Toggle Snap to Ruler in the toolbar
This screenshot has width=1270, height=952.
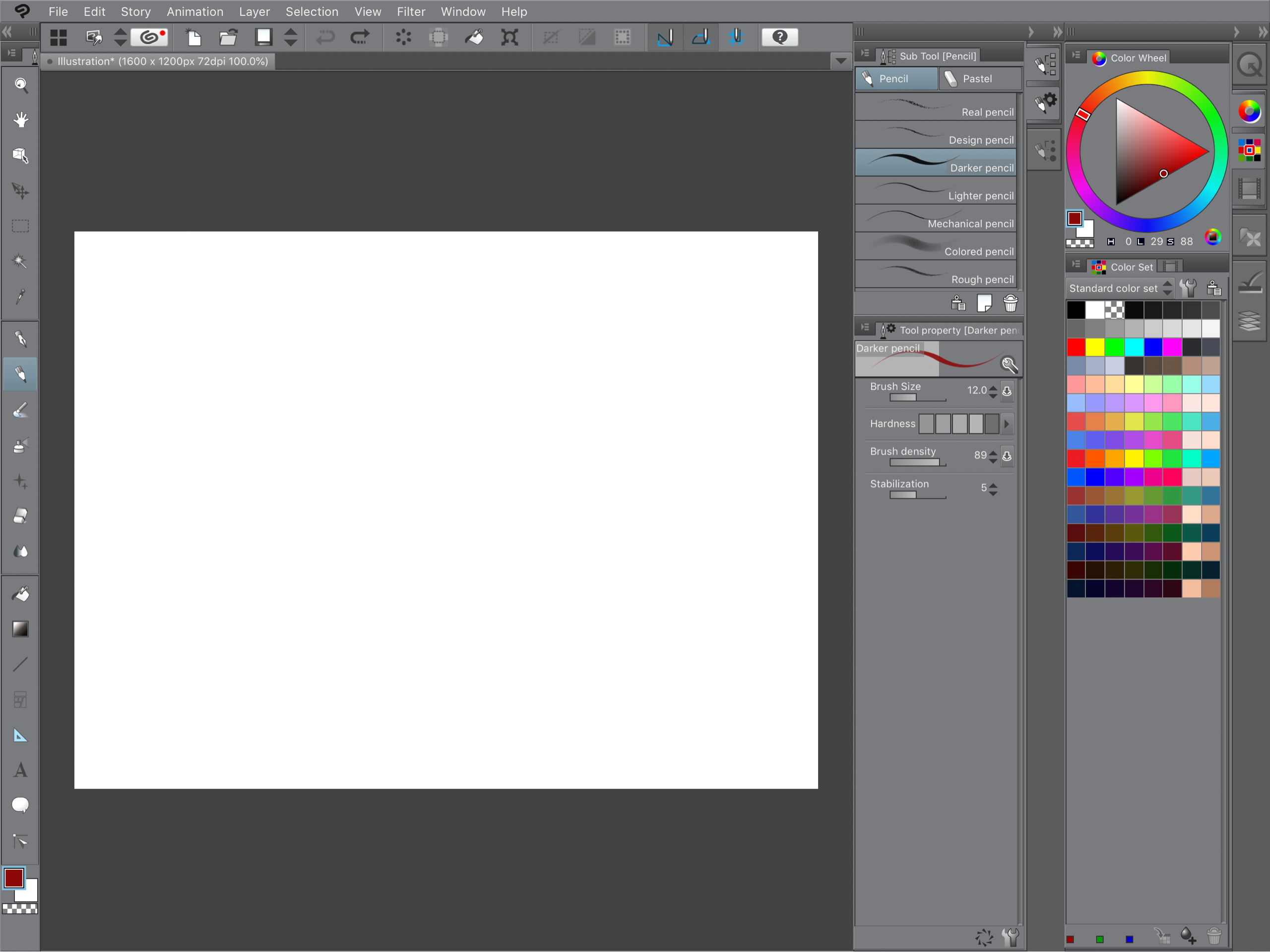click(x=665, y=38)
